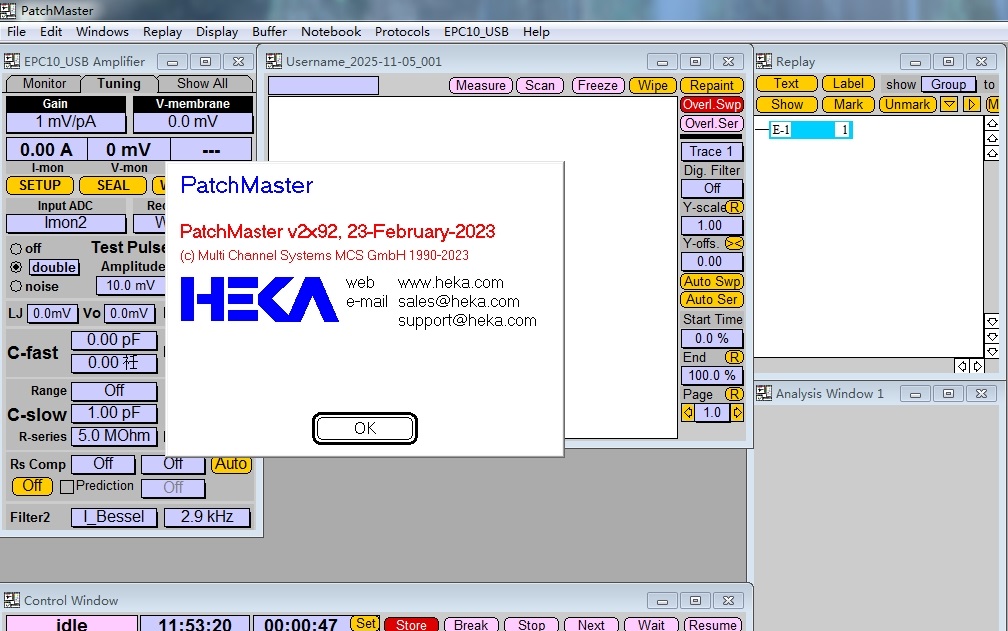Viewport: 1008px width, 631px height.
Task: Open the Protocols menu
Action: [402, 31]
